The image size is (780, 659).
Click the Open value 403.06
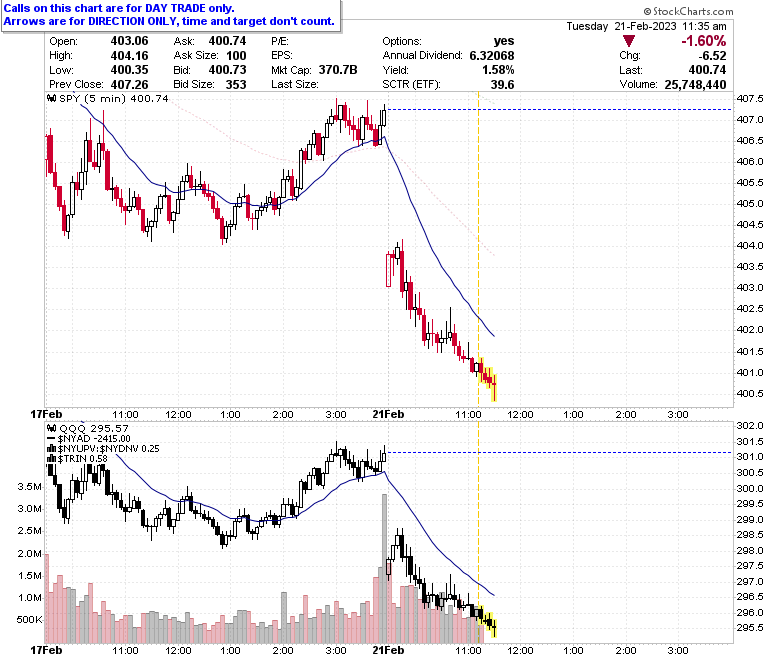129,41
